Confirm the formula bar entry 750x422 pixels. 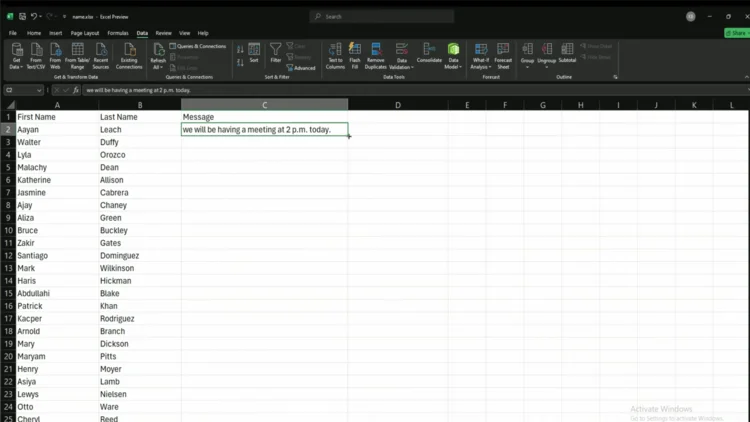pyautogui.click(x=66, y=90)
